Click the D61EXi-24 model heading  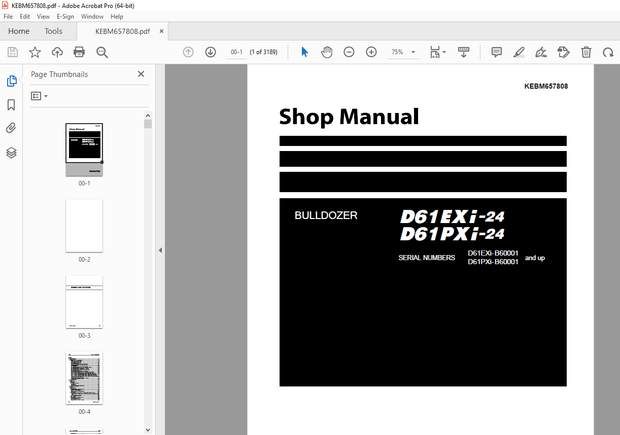click(452, 216)
